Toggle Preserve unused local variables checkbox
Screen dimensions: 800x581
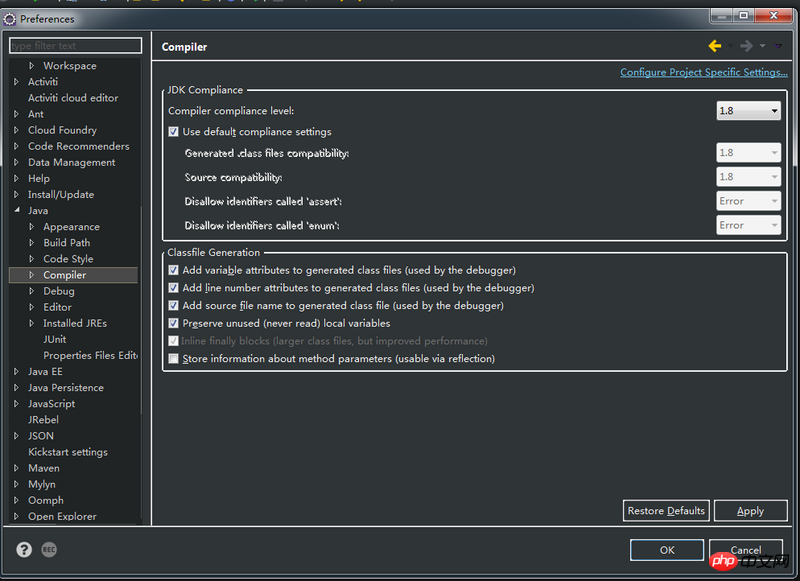coord(173,323)
